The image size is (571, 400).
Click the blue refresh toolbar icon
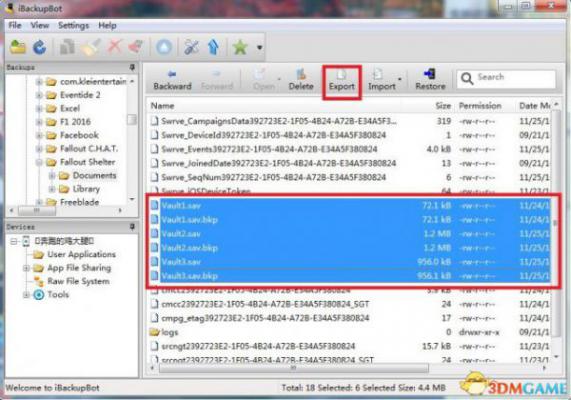(40, 47)
